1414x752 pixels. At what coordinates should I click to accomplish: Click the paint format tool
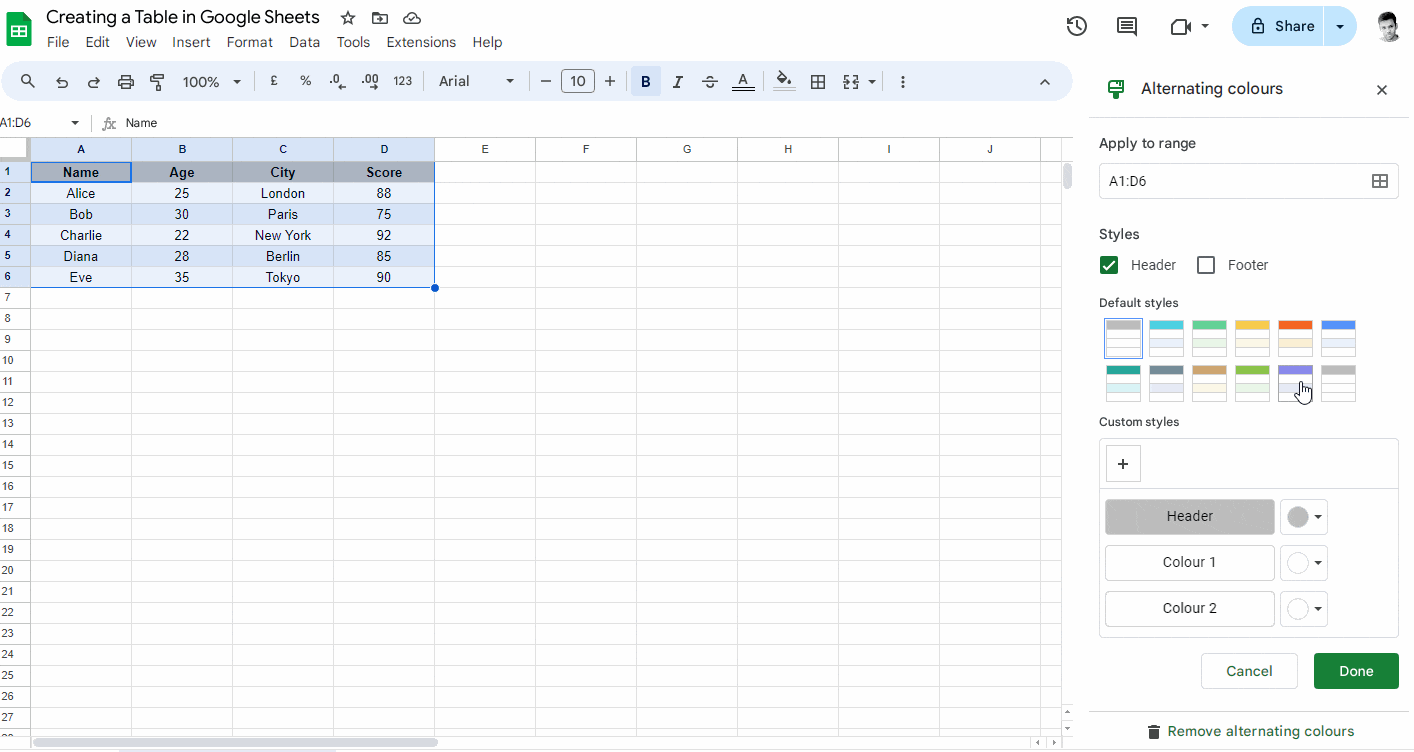[157, 81]
